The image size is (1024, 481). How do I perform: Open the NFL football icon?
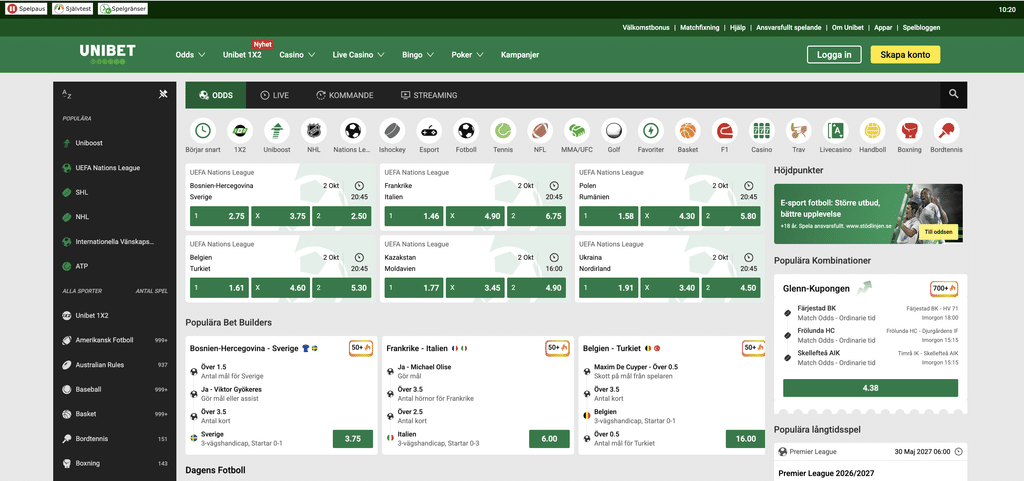(540, 131)
